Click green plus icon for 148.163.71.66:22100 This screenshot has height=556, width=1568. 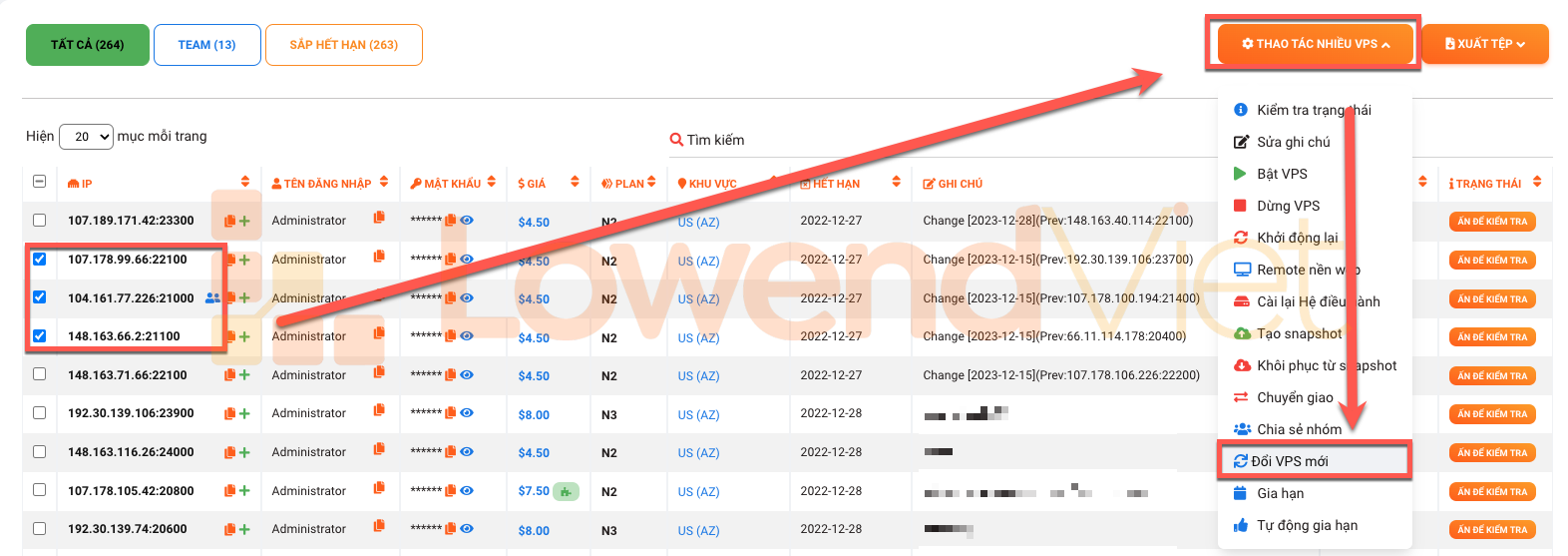[x=244, y=375]
